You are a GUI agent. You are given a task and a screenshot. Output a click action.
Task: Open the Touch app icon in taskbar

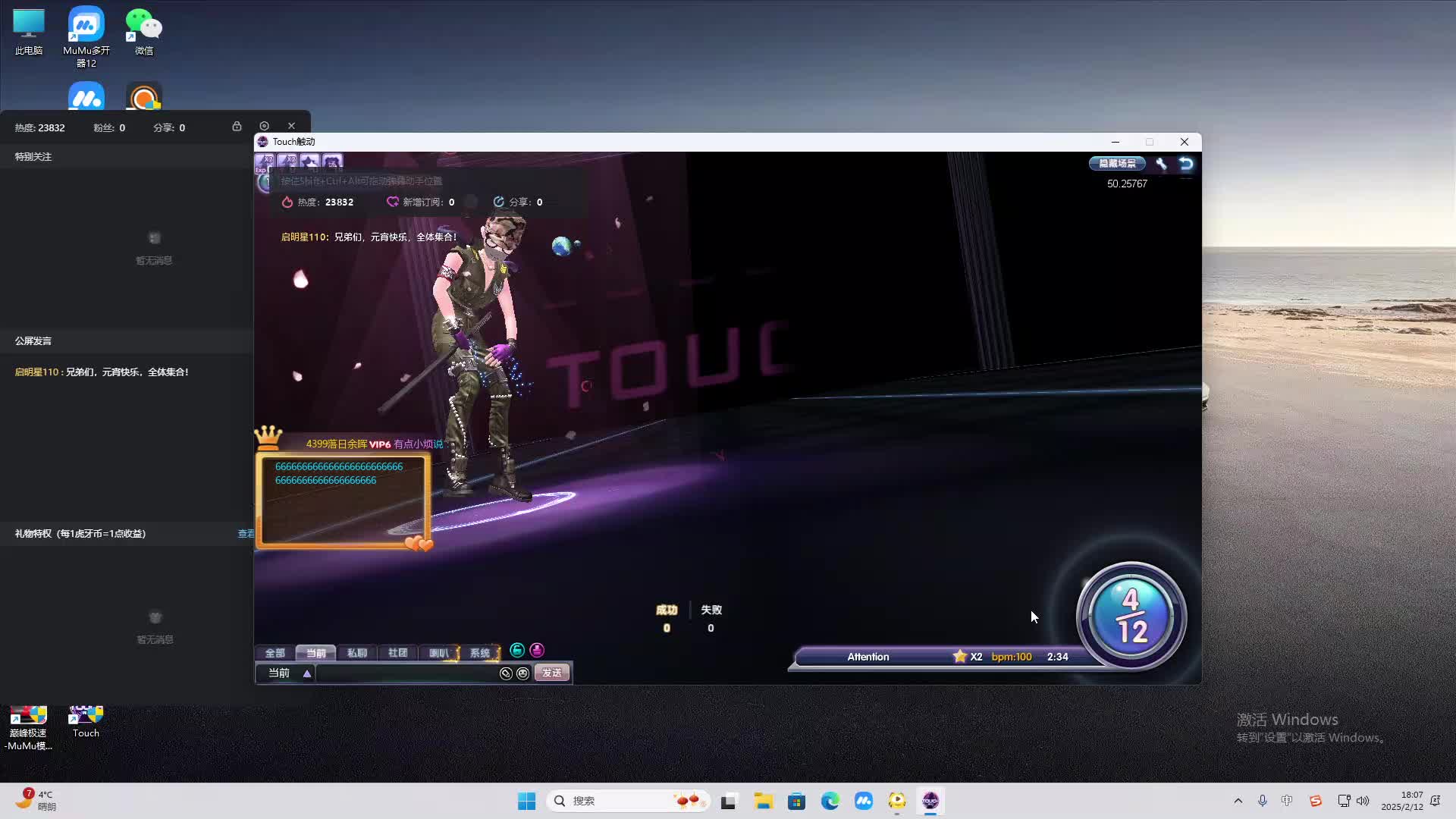tap(930, 801)
